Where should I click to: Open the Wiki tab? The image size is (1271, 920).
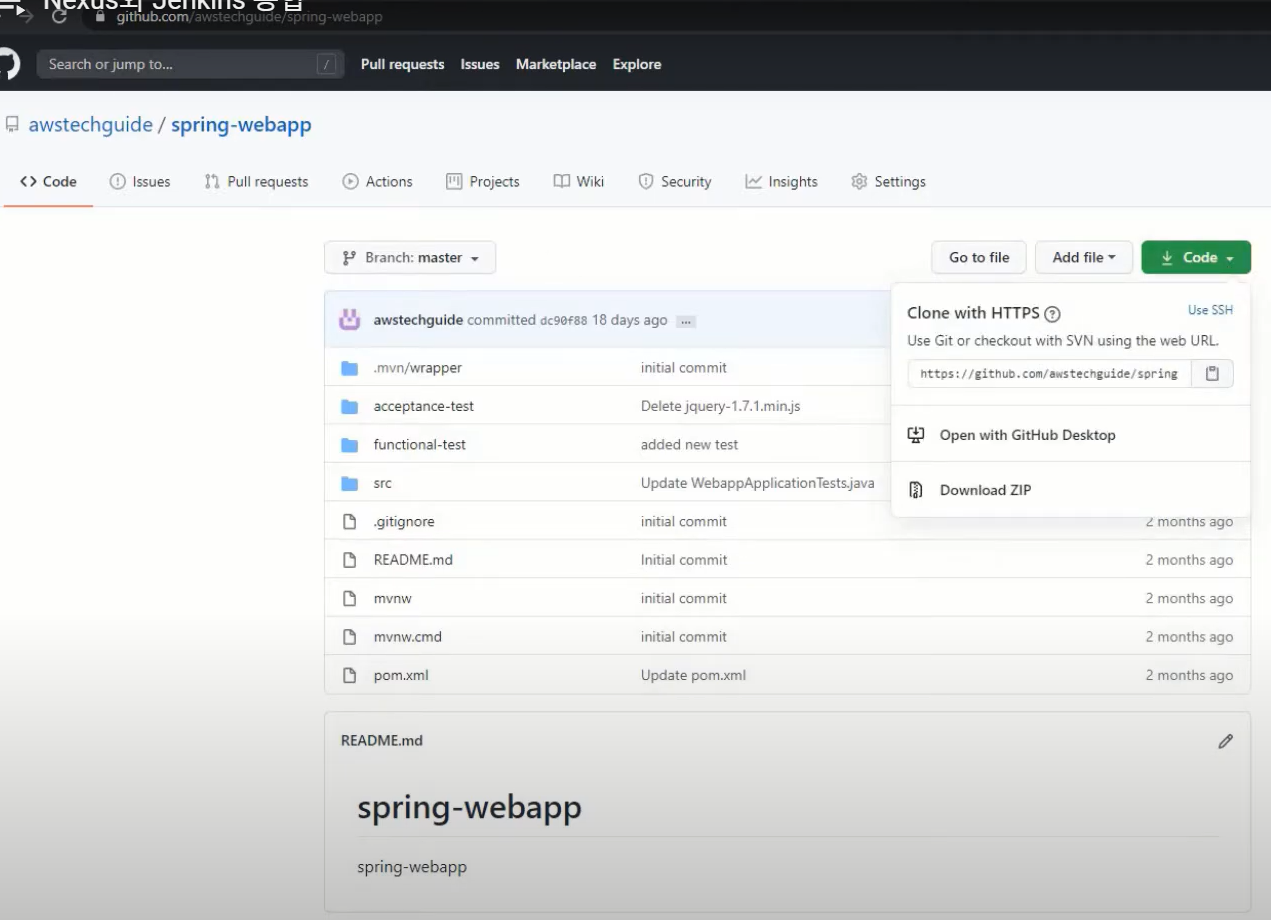[579, 182]
